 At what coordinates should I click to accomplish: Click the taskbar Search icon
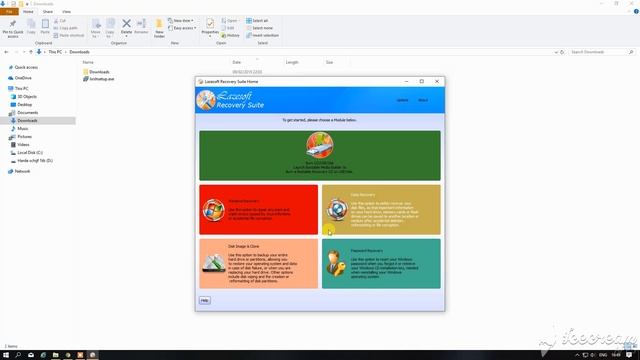click(x=18, y=355)
